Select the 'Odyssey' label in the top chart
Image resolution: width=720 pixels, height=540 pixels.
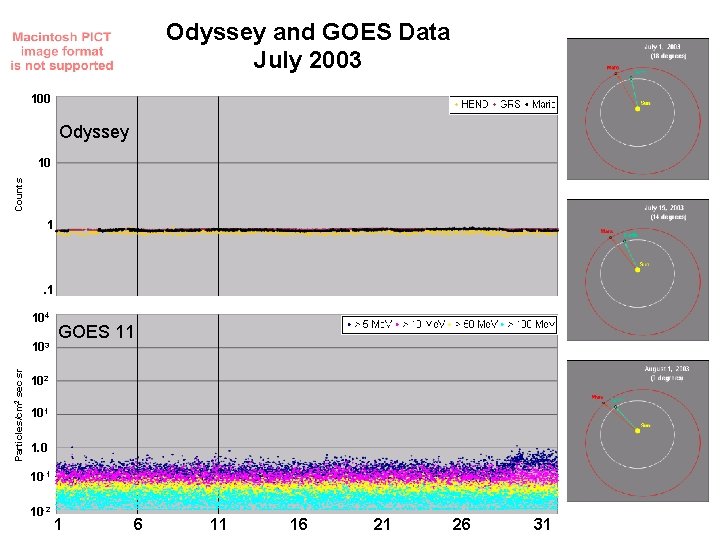pos(94,132)
